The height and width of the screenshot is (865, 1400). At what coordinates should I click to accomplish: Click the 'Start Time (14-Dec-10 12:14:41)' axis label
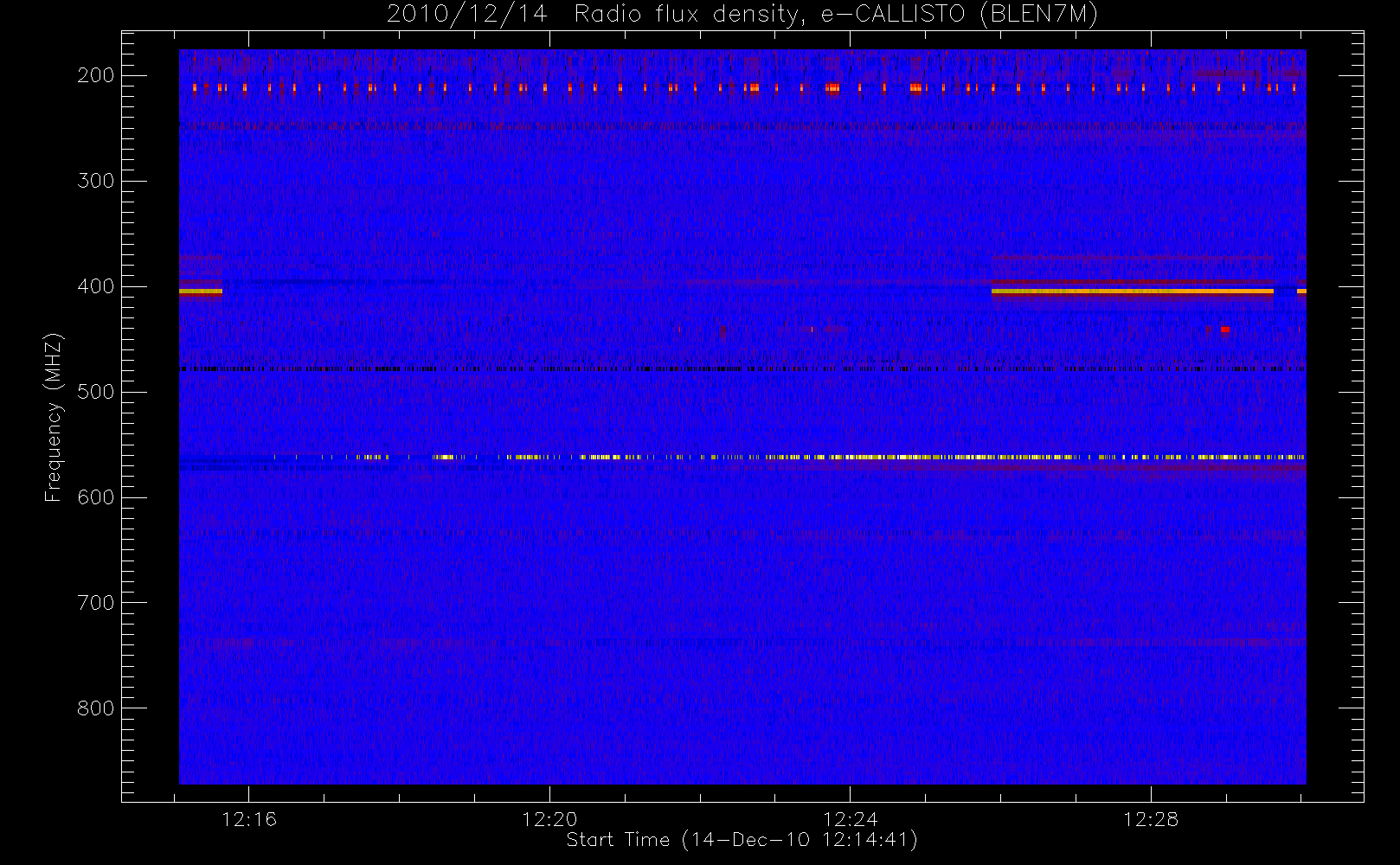tap(742, 840)
